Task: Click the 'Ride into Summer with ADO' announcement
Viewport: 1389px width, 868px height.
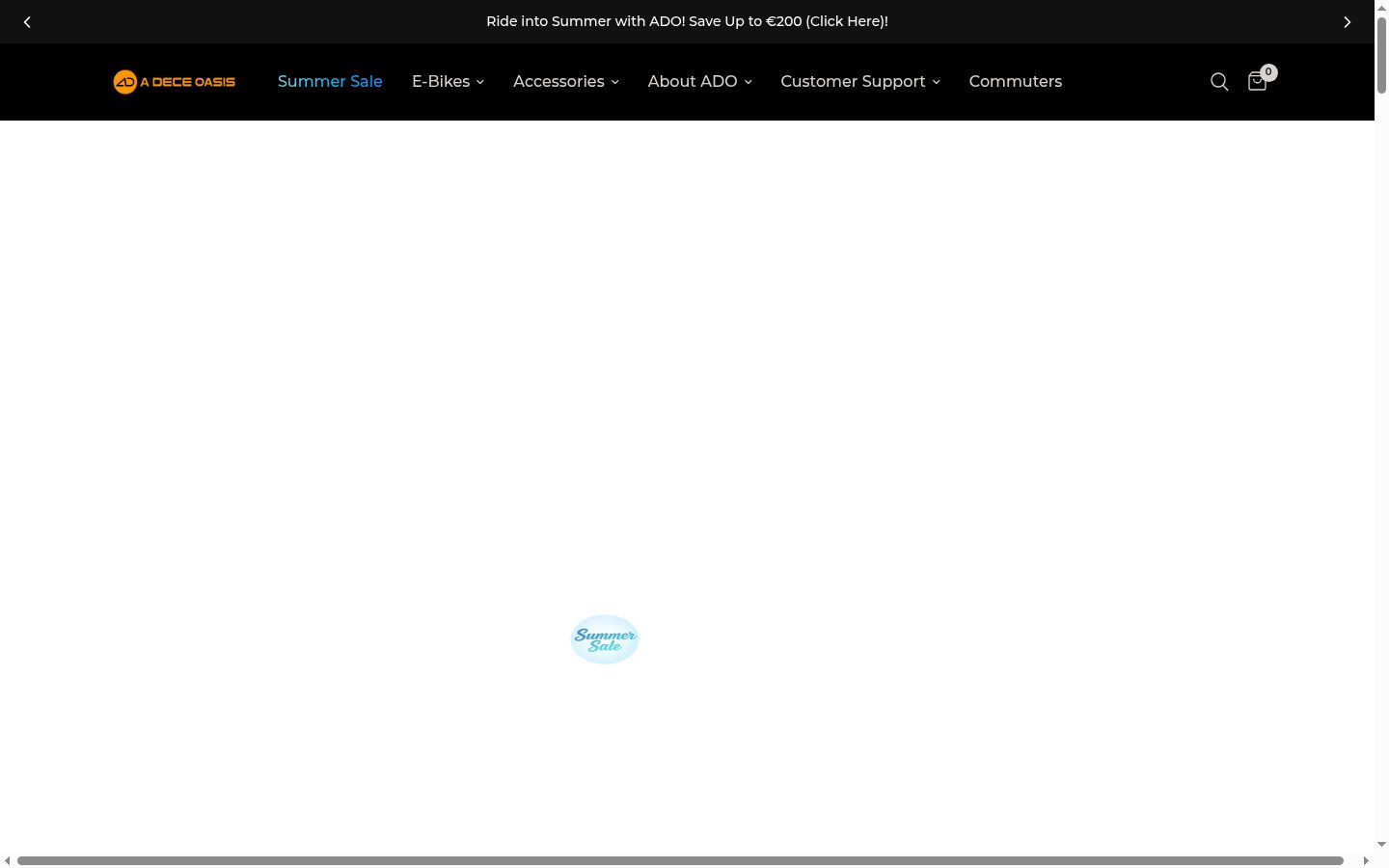Action: [x=687, y=21]
